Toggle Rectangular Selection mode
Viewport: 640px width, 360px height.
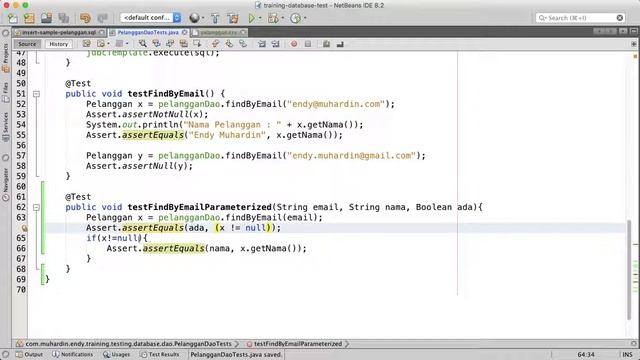click(198, 44)
